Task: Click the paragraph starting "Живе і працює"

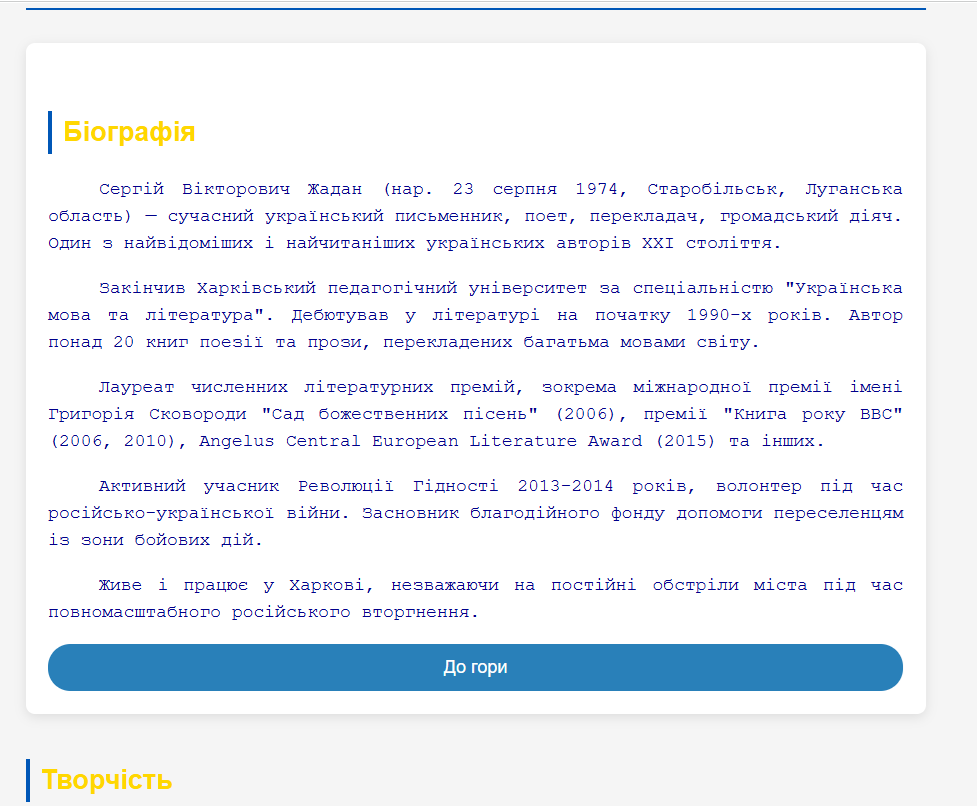Action: point(475,598)
